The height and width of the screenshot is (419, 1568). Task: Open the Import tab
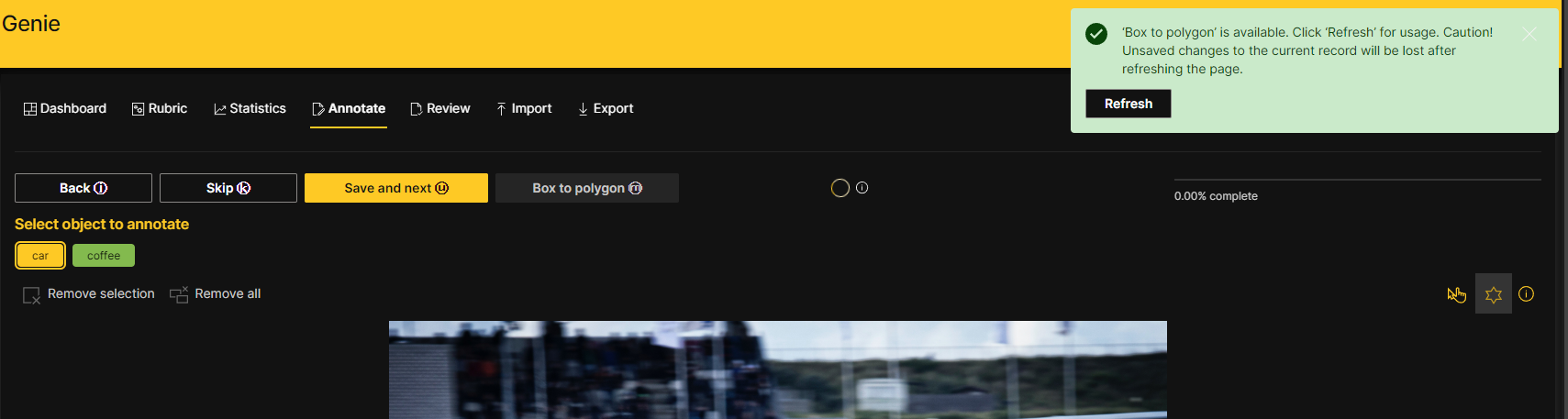coord(524,108)
